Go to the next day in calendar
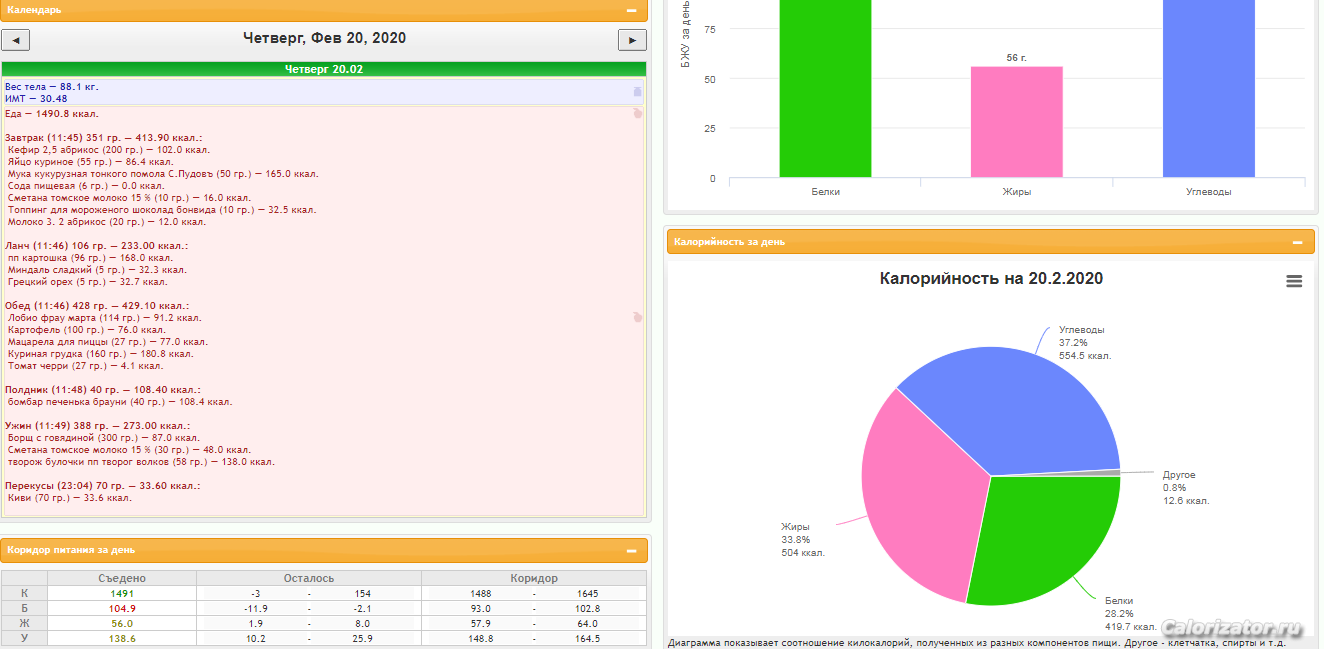 coord(632,40)
